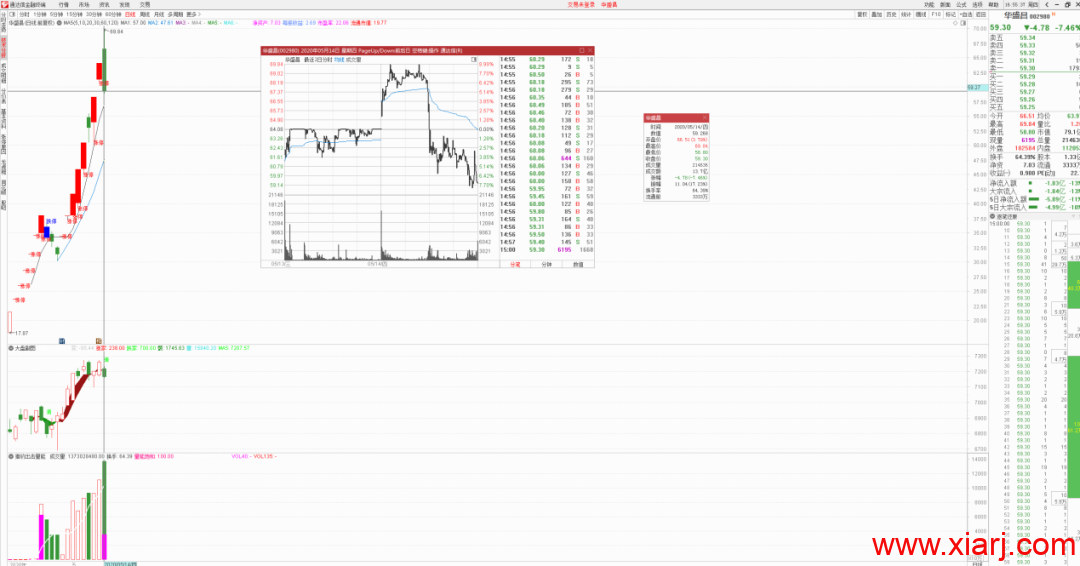Select the 月线 period tab

[159, 14]
